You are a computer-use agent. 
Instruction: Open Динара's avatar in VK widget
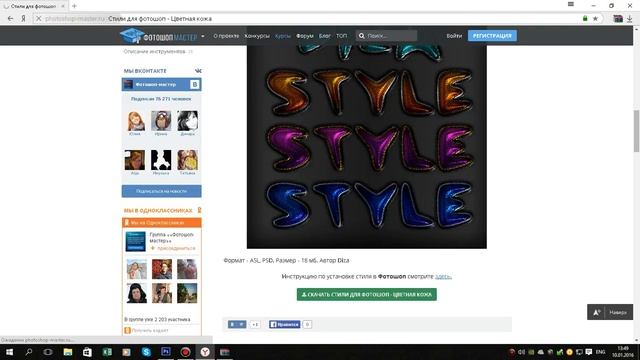tap(188, 121)
